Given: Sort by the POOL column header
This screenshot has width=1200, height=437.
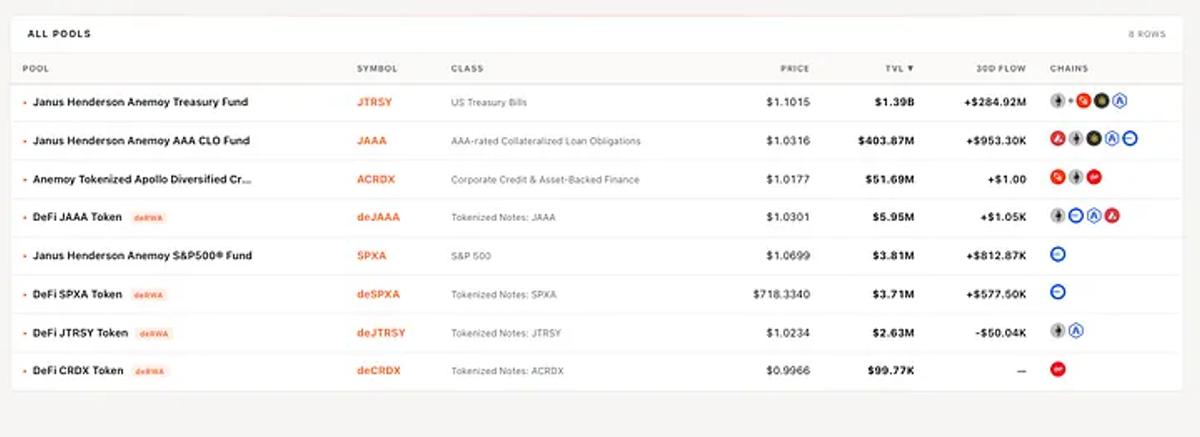Looking at the screenshot, I should (x=36, y=69).
